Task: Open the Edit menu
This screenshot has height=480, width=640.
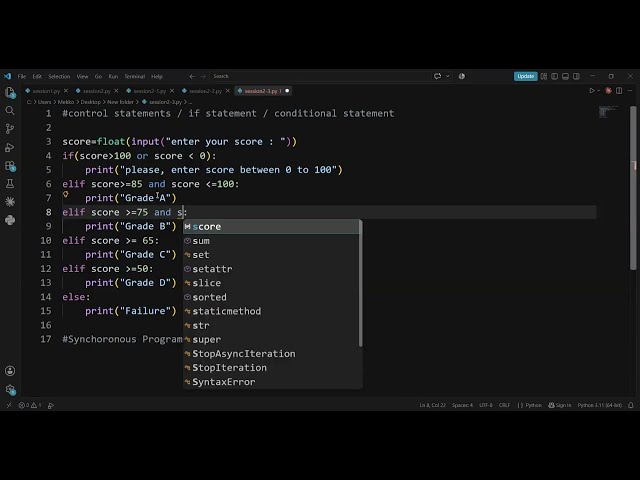Action: [x=37, y=76]
